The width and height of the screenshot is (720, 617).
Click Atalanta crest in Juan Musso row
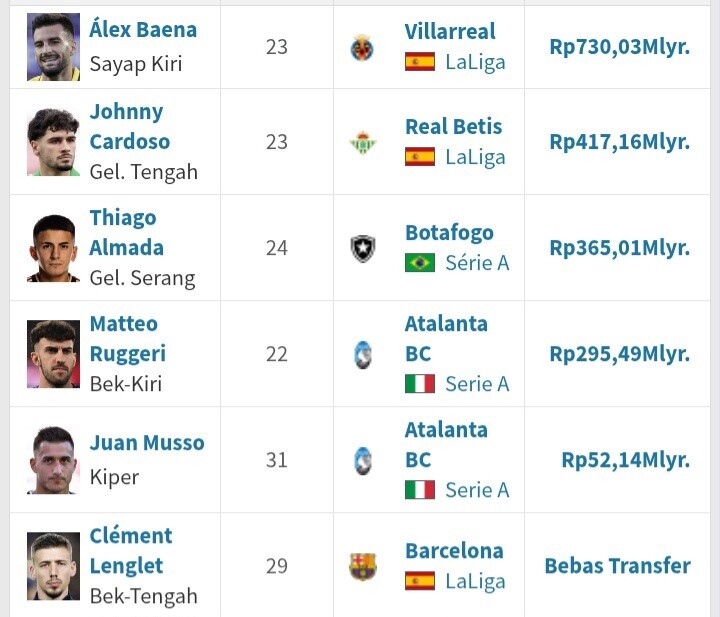tap(363, 460)
